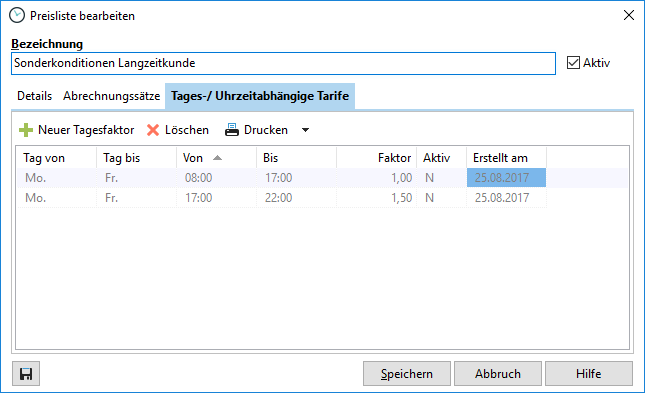
Task: Sort by Erstellt am column header
Action: pos(506,158)
